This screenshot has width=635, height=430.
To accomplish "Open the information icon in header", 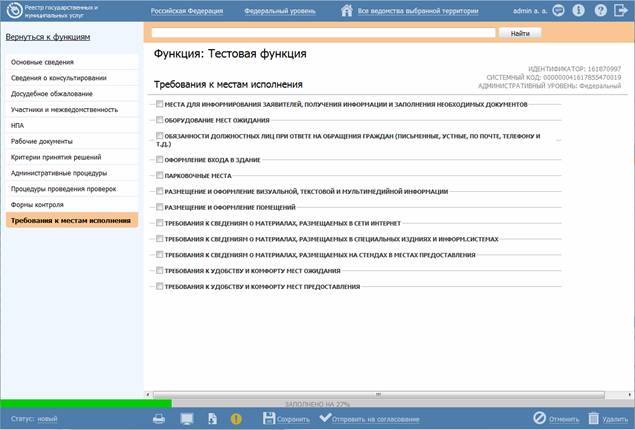I will pyautogui.click(x=579, y=10).
